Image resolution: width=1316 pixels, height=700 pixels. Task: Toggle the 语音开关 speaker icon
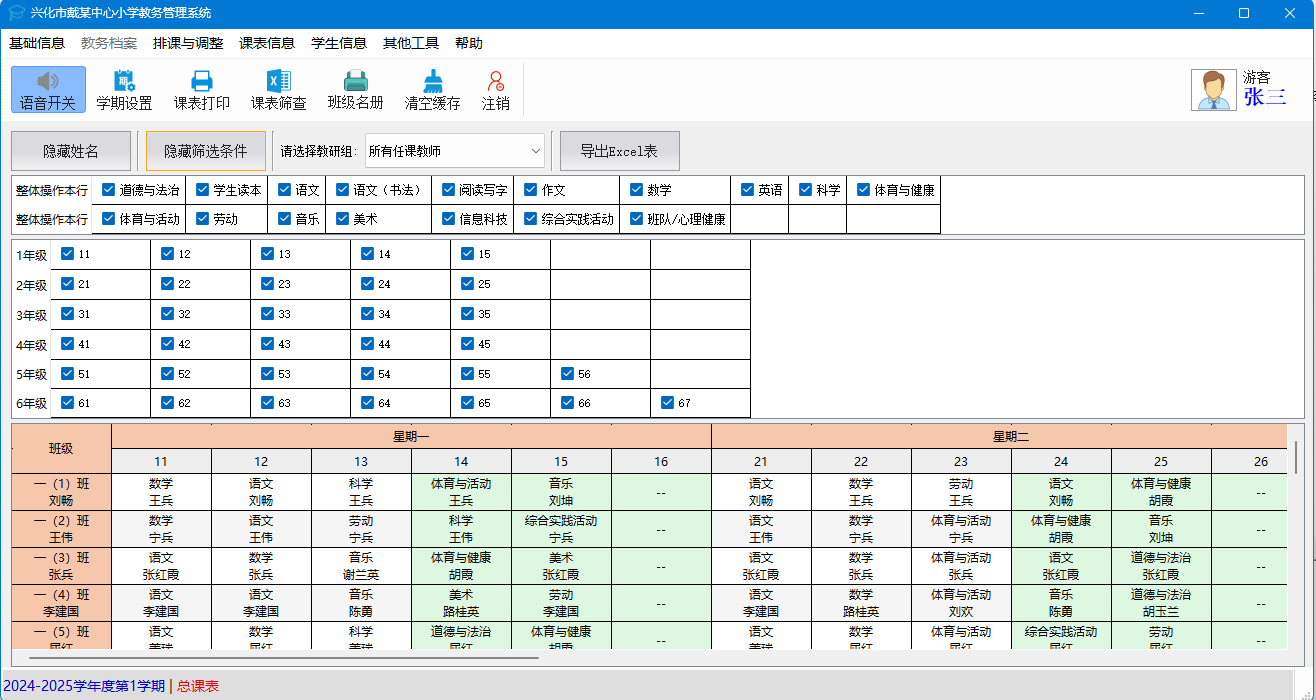(x=48, y=81)
